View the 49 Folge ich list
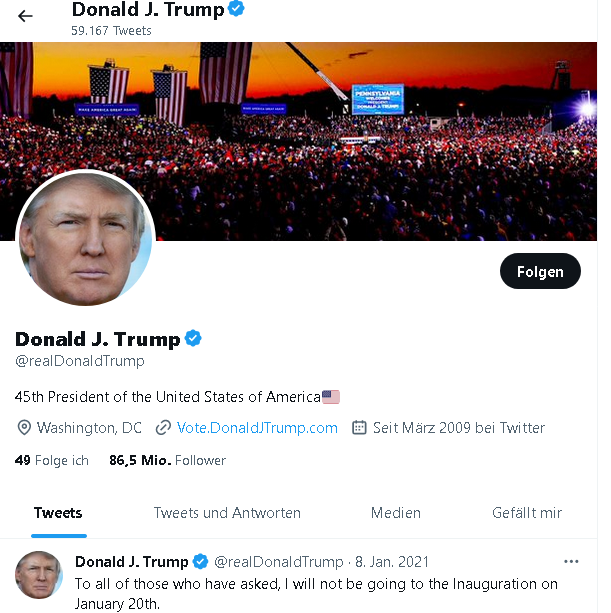The width and height of the screenshot is (611, 613). 52,460
